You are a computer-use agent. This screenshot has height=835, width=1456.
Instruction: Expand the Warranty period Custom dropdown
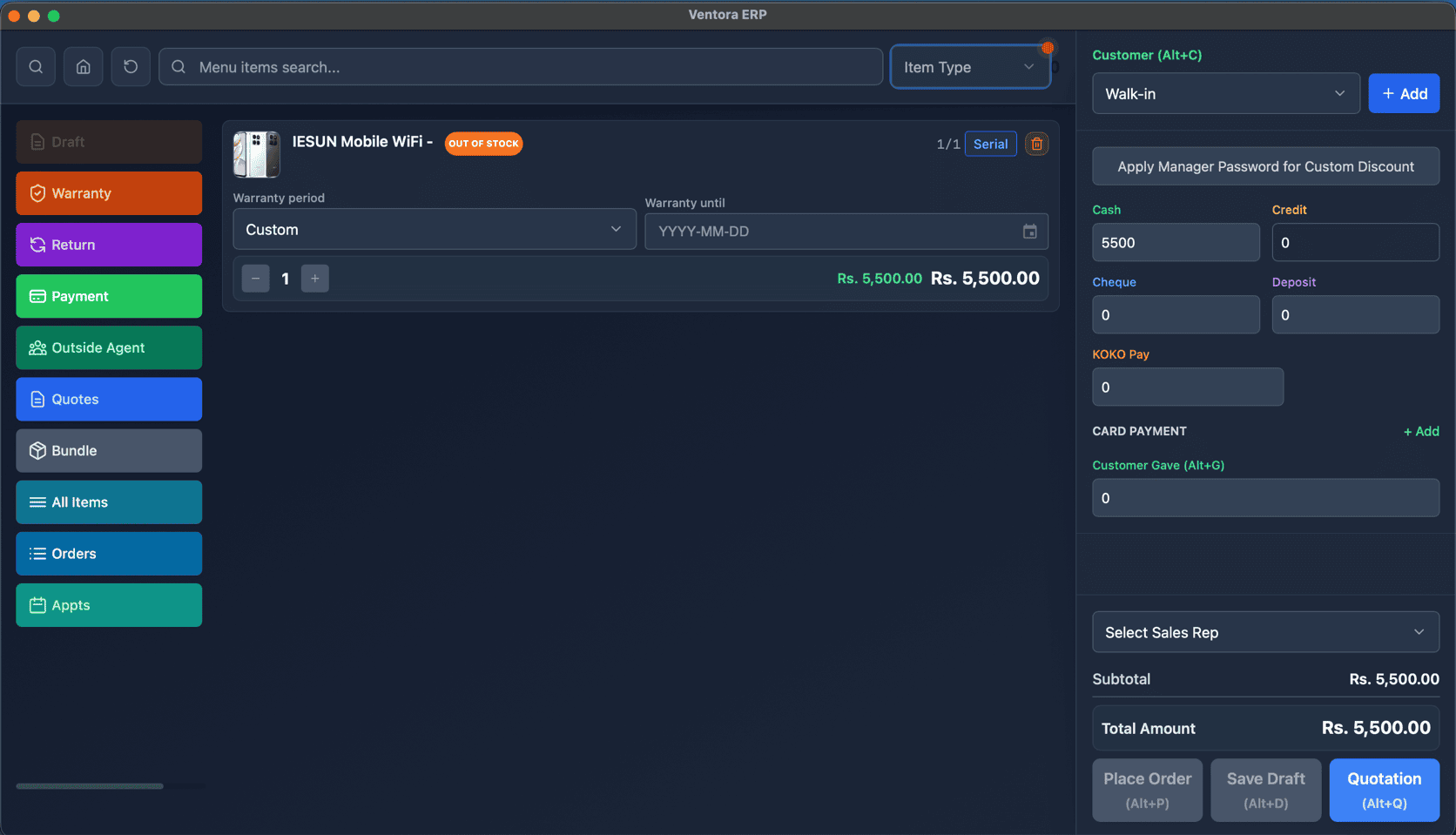click(435, 229)
